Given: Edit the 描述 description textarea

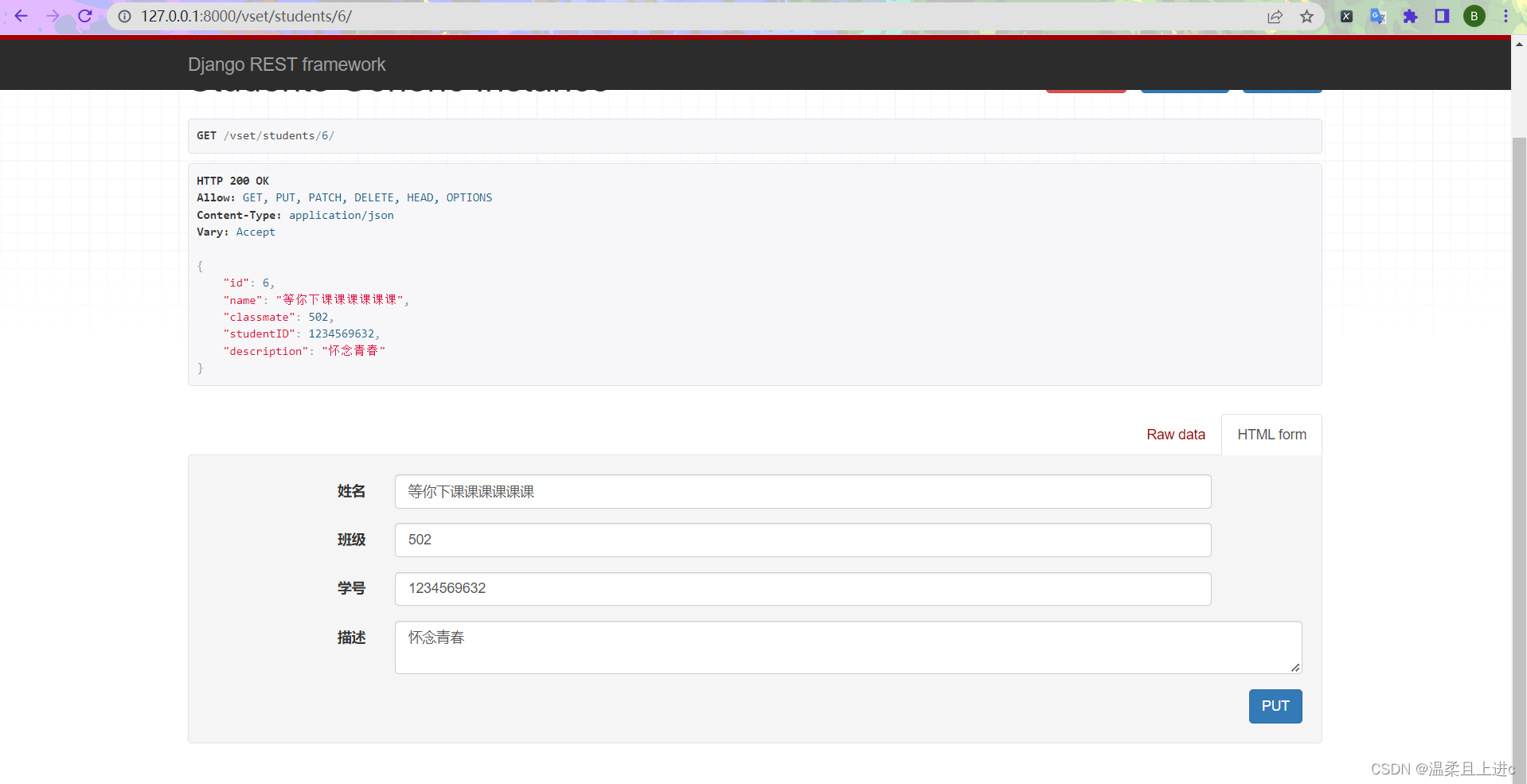Looking at the screenshot, I should click(848, 647).
